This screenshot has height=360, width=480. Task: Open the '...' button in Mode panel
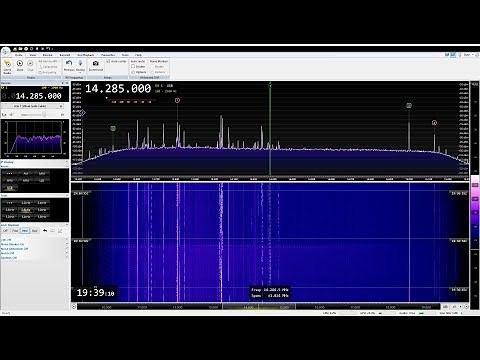click(10, 173)
